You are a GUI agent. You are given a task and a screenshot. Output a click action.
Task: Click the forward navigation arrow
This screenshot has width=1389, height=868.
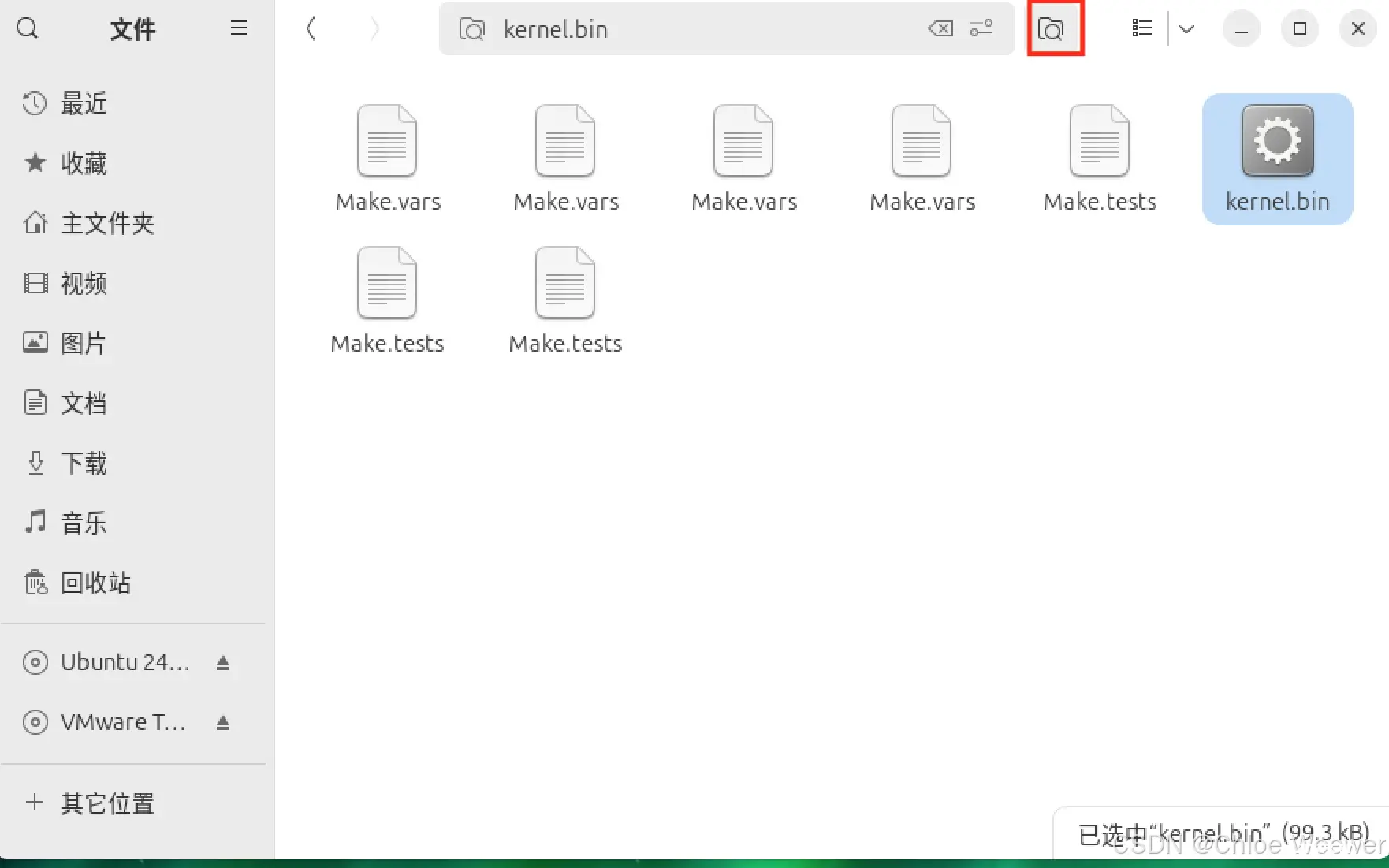pos(374,29)
